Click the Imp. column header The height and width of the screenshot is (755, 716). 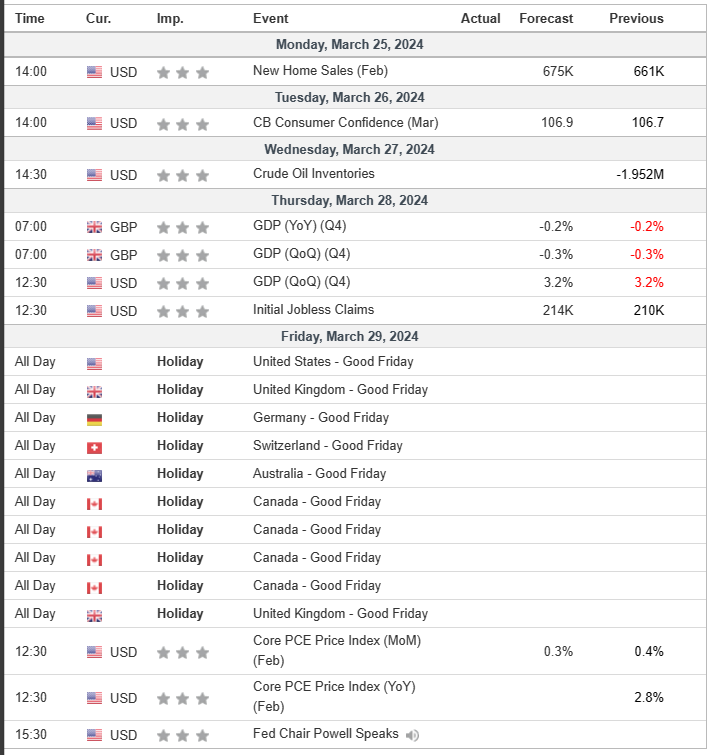[x=170, y=18]
